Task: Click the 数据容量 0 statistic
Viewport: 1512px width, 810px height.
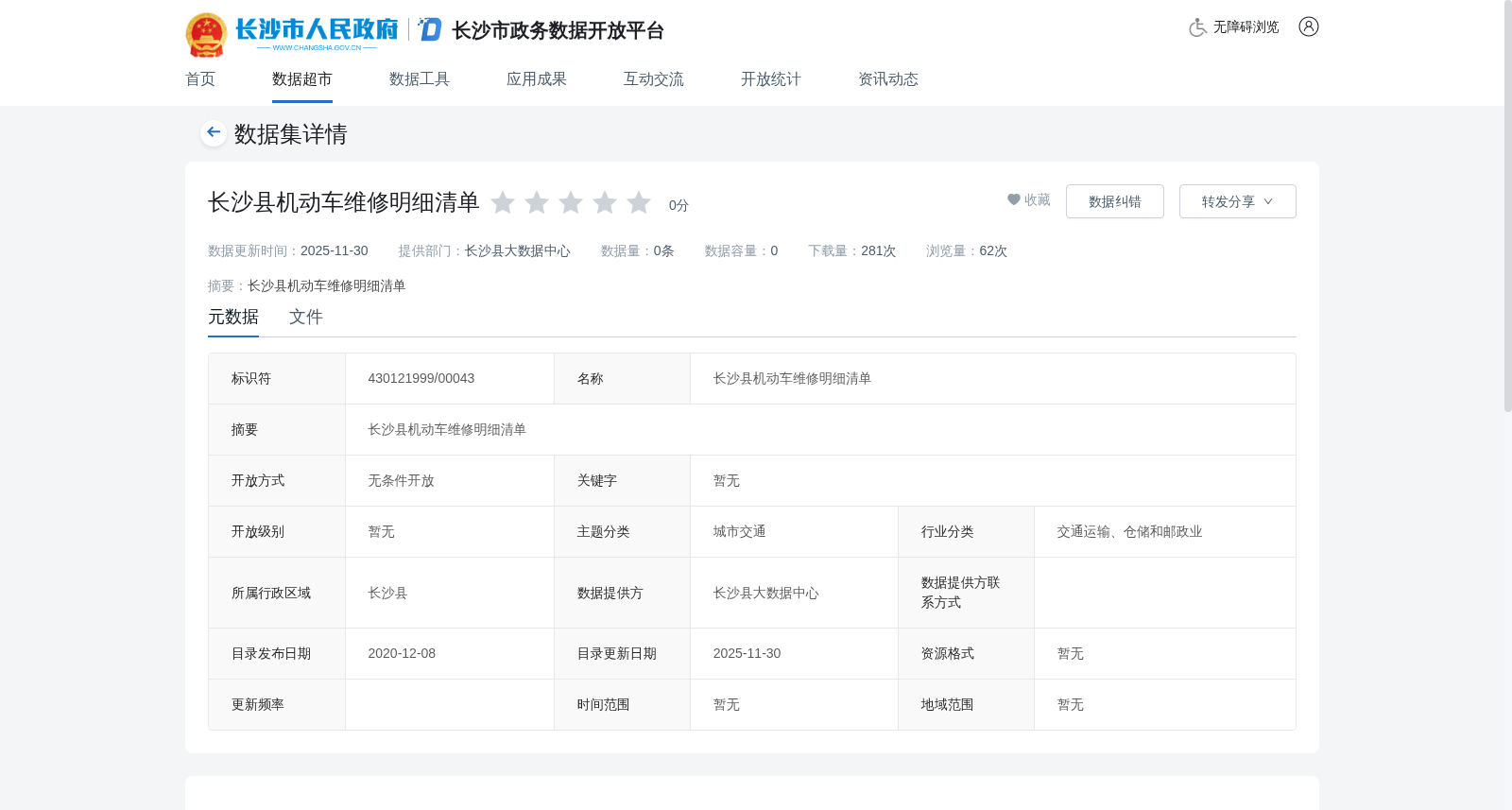Action: [x=741, y=250]
